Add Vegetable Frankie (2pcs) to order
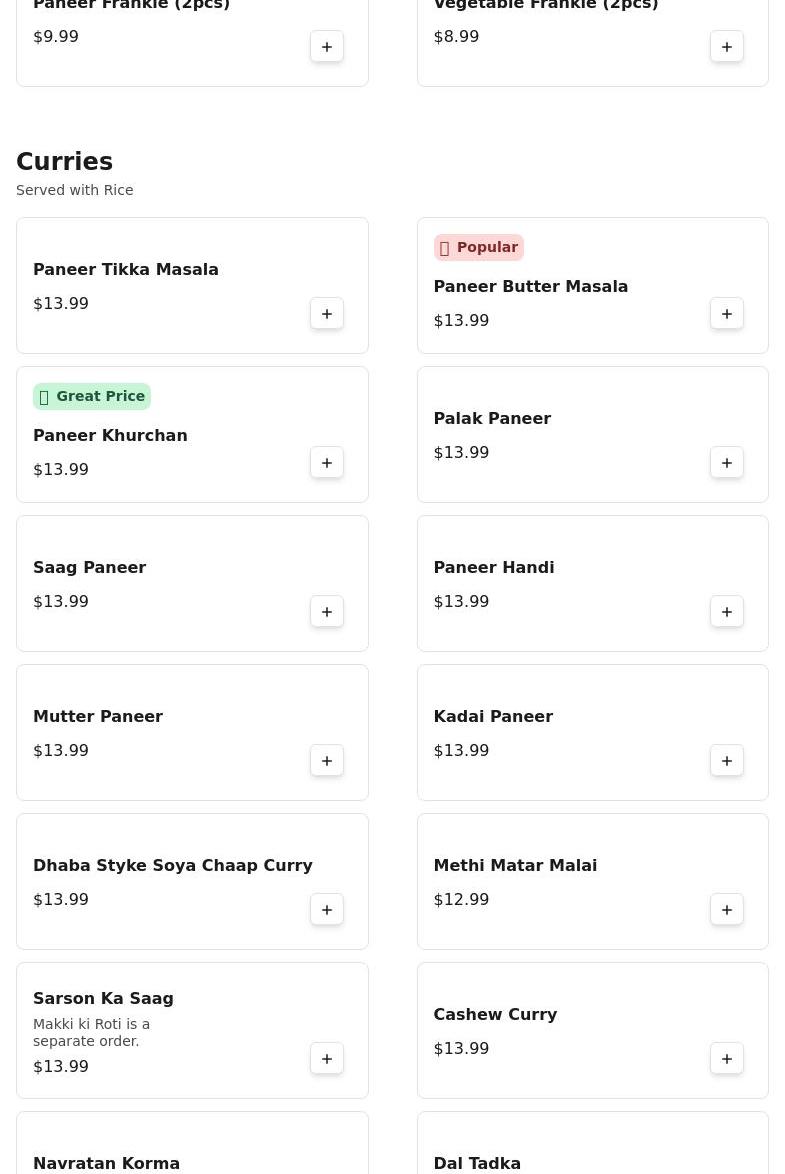 727,47
